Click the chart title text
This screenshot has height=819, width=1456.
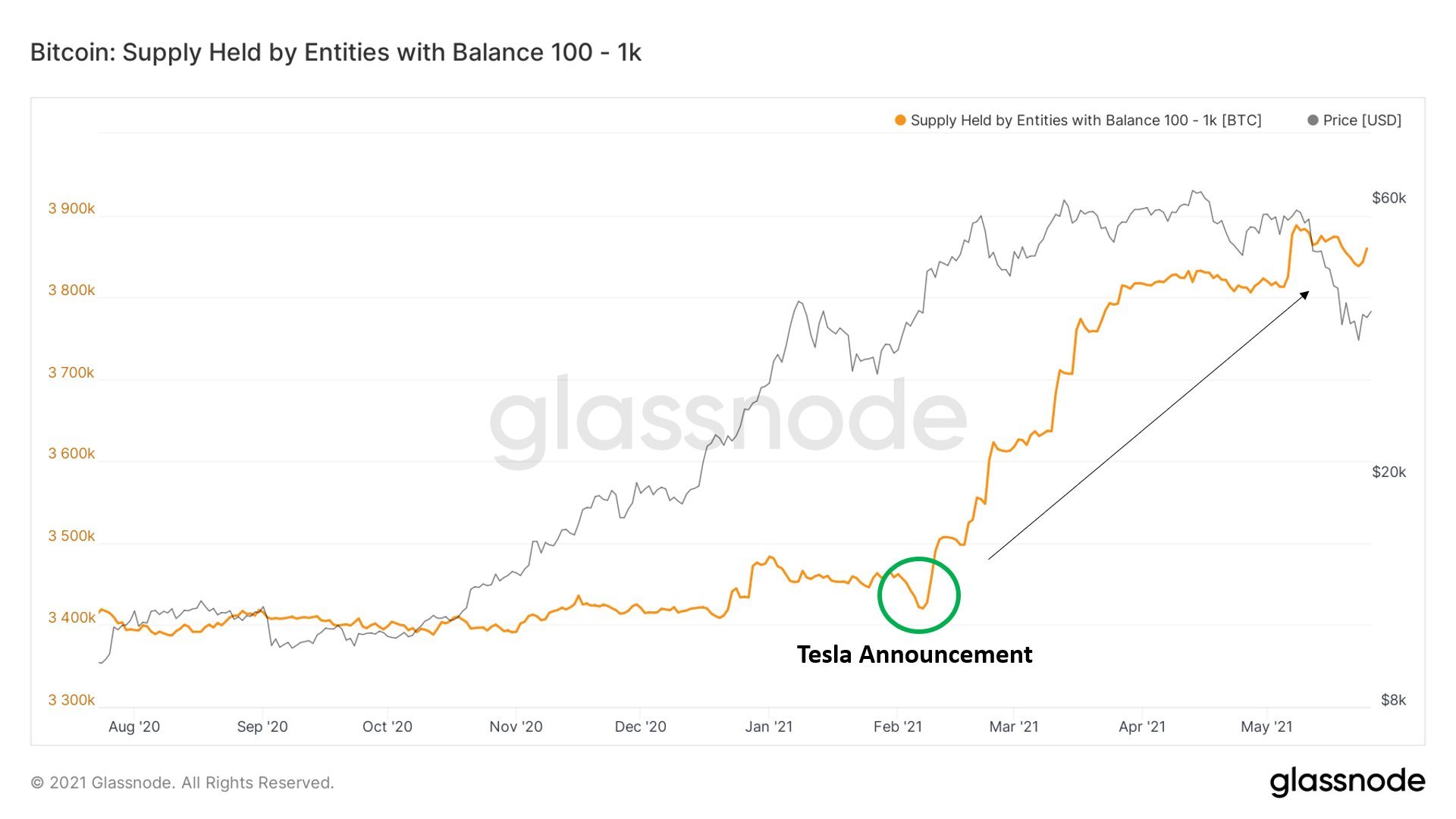click(335, 52)
